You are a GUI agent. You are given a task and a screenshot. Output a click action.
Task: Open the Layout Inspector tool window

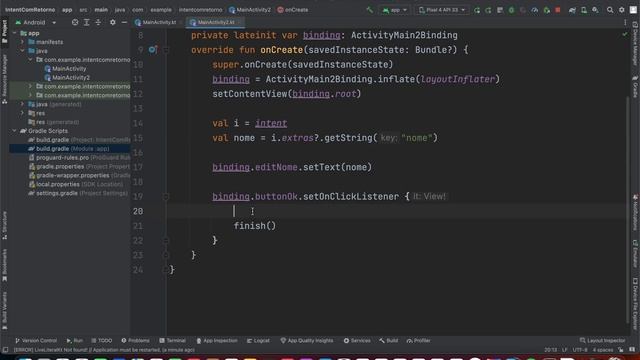click(602, 340)
